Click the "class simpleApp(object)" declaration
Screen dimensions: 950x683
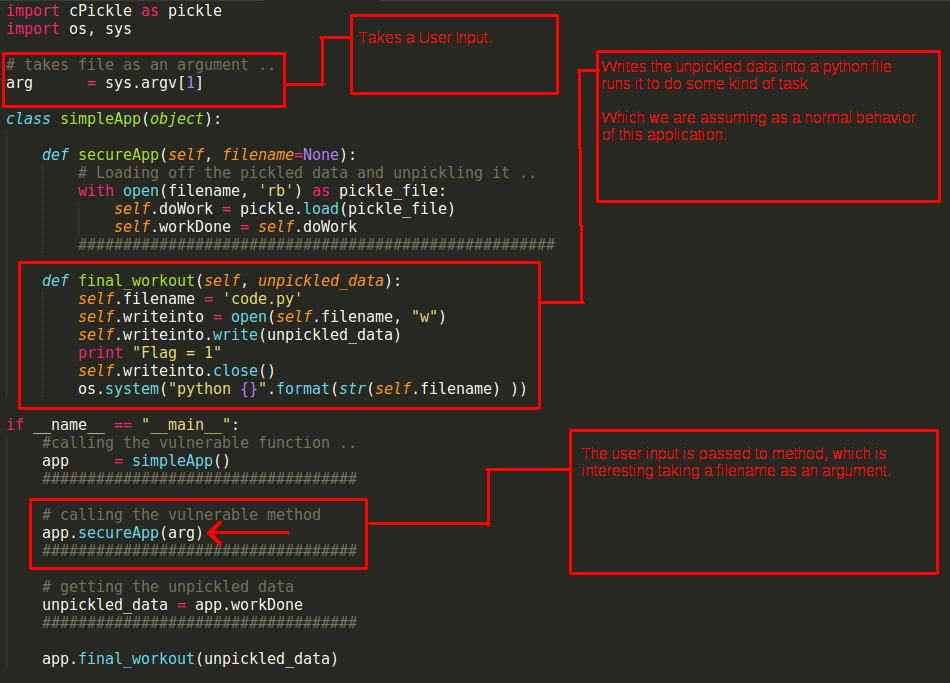[x=113, y=119]
